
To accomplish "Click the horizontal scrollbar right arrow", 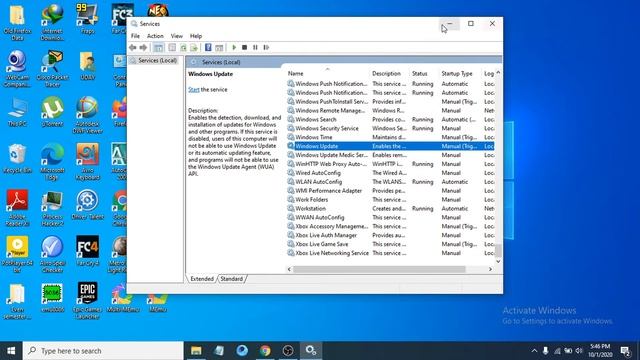I will click(x=490, y=269).
